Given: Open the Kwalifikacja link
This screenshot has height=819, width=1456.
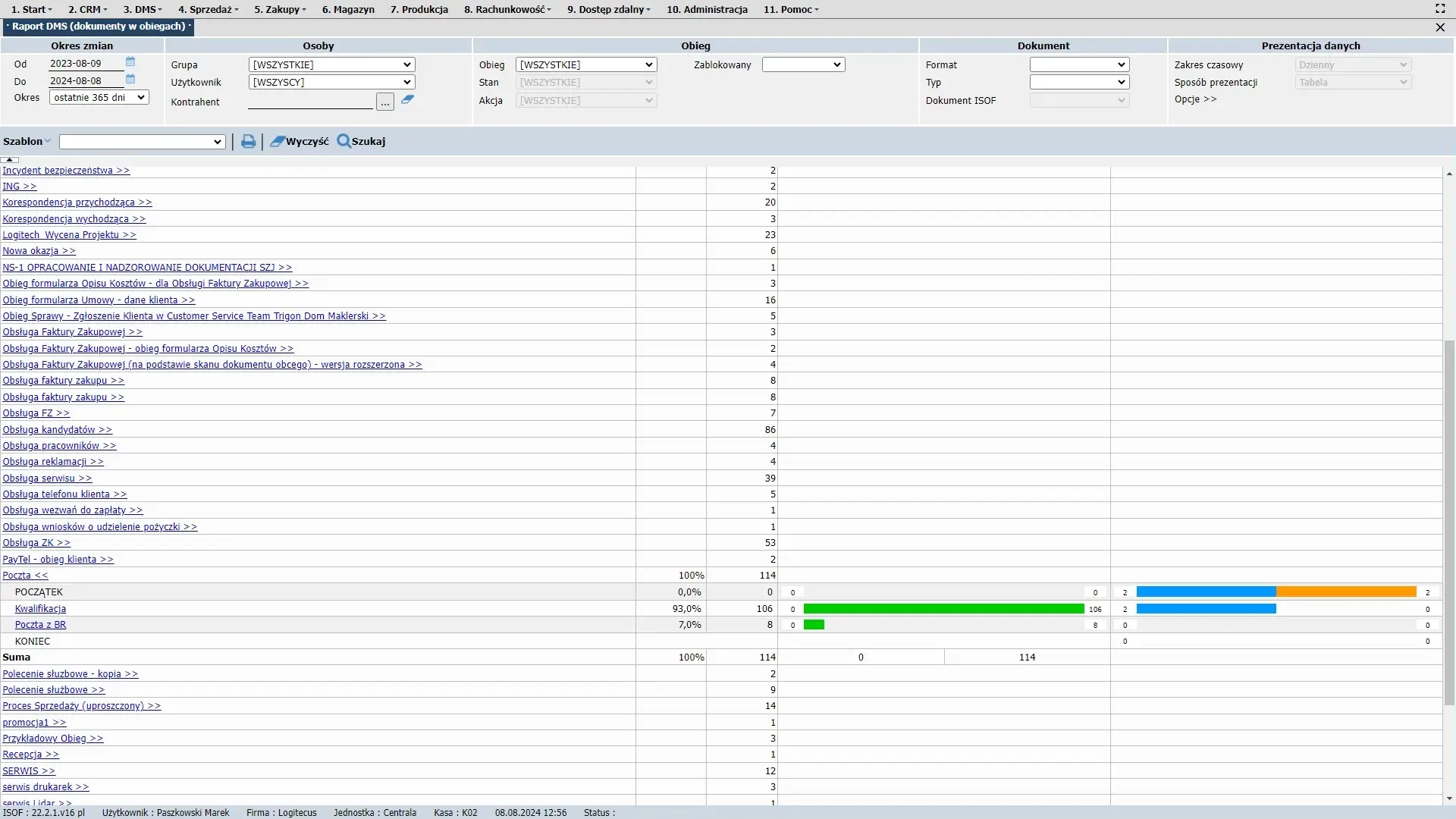Looking at the screenshot, I should [40, 609].
